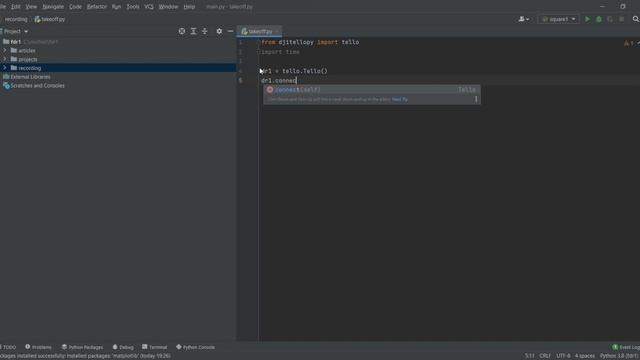Change CRLF line separator in status bar
This screenshot has height=360, width=640.
pyautogui.click(x=545, y=356)
